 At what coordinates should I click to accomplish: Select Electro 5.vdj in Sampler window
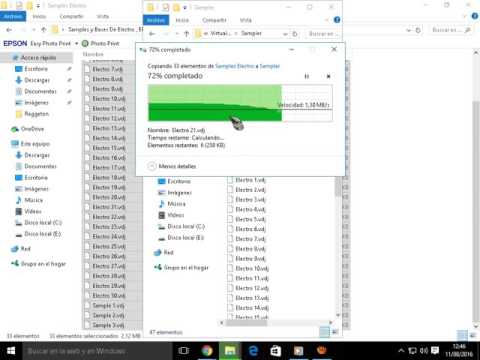250,219
